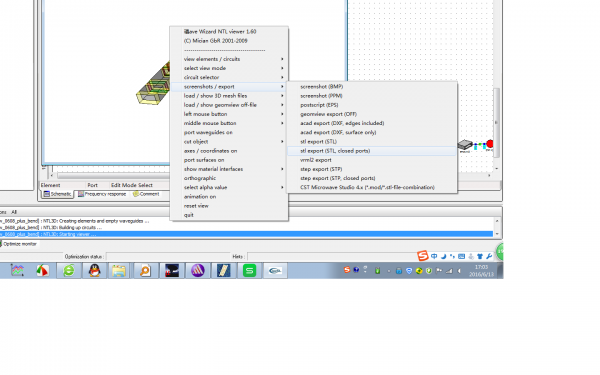Open the QQ penguin taskbar icon

click(95, 271)
